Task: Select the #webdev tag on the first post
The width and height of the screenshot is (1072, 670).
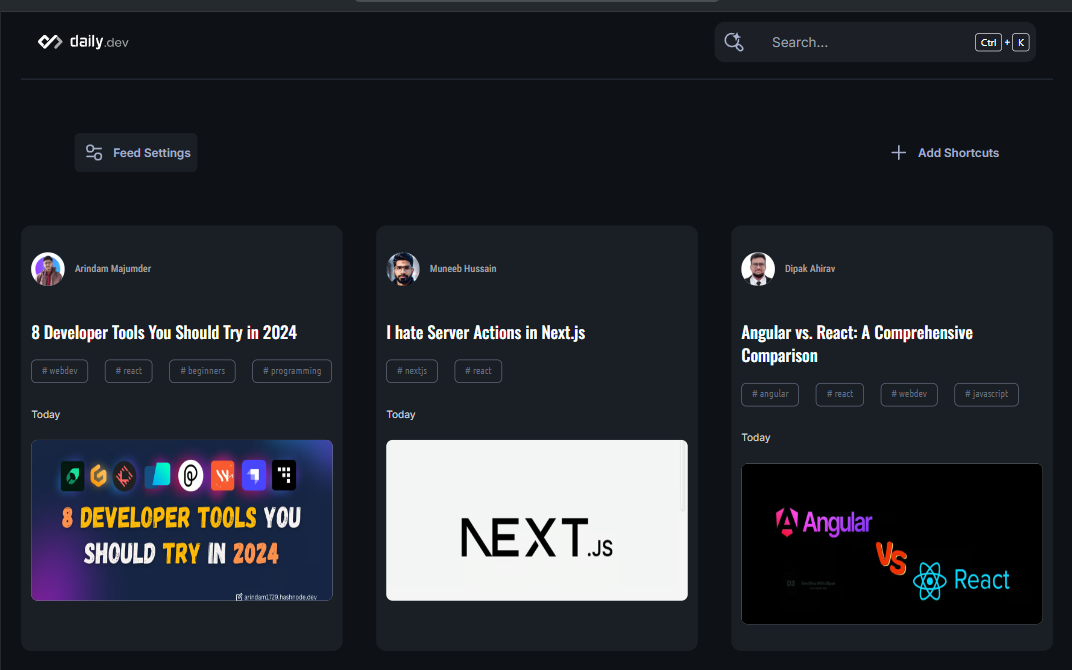Action: (x=59, y=371)
